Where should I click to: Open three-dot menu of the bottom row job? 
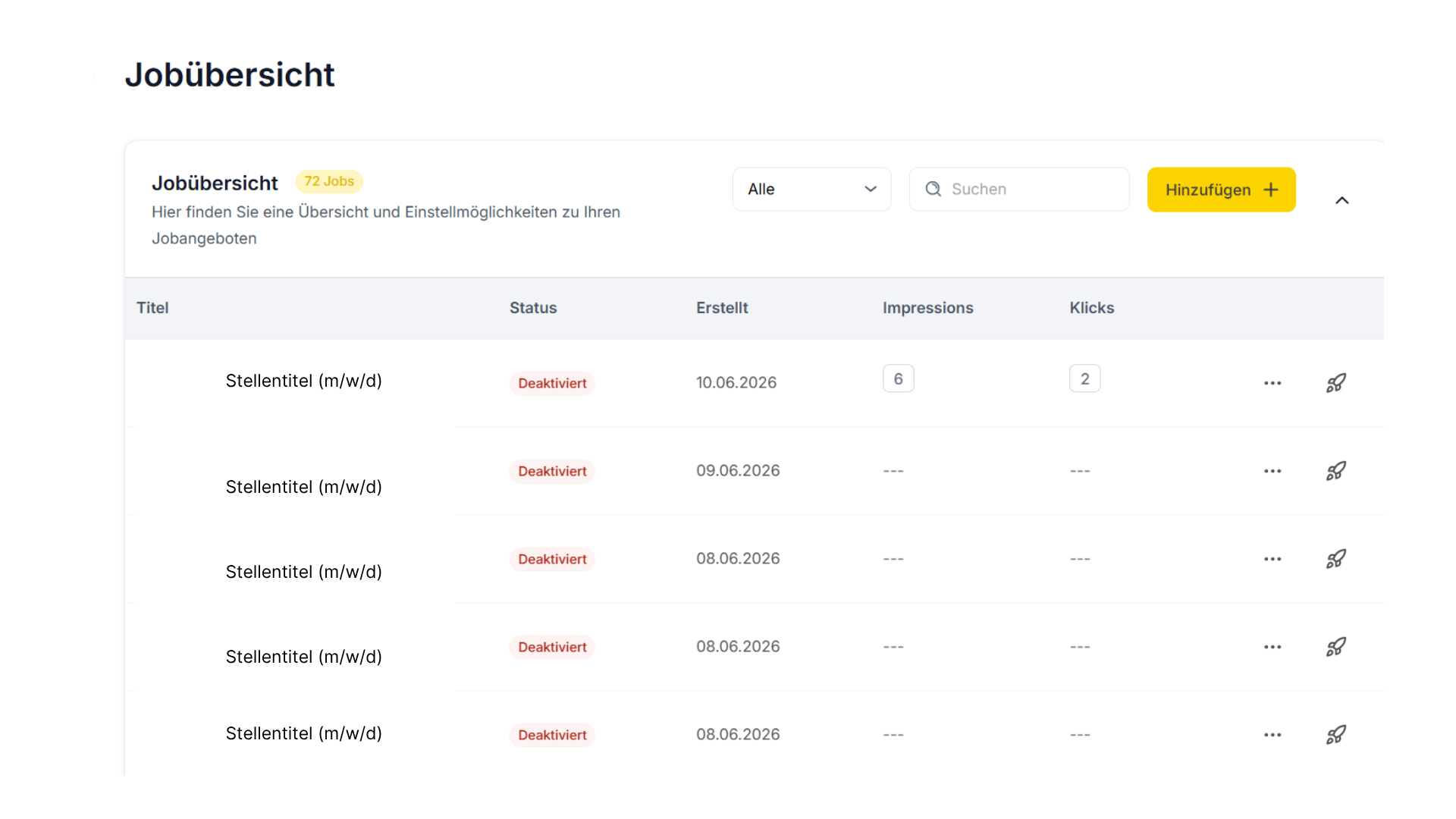[1272, 735]
